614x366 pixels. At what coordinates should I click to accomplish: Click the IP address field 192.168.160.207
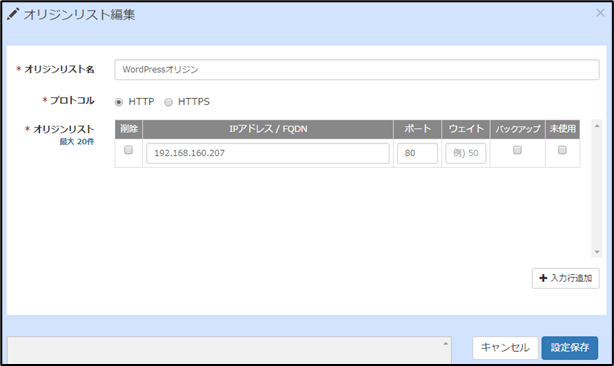click(268, 153)
